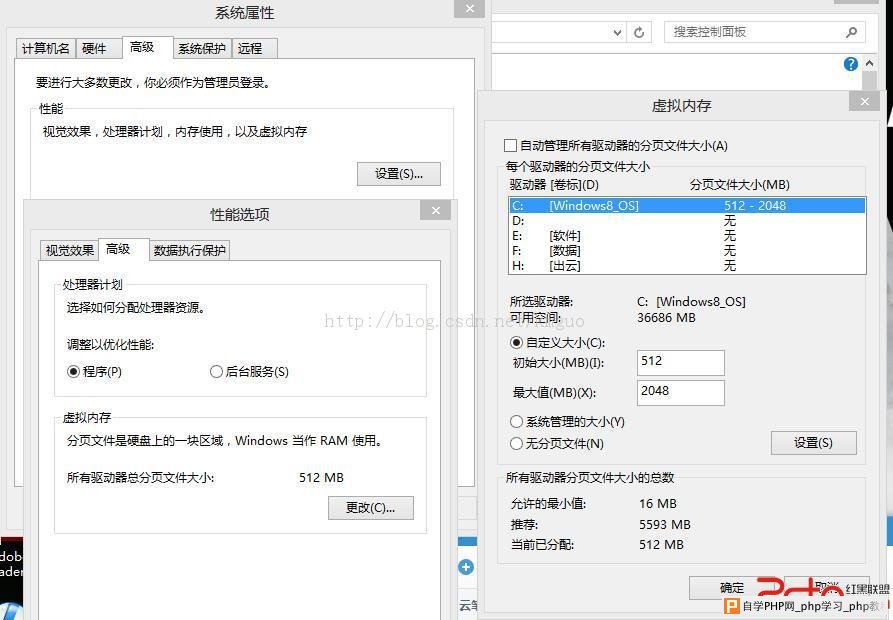Open the blue help question mark icon
This screenshot has width=893, height=620.
coord(850,64)
